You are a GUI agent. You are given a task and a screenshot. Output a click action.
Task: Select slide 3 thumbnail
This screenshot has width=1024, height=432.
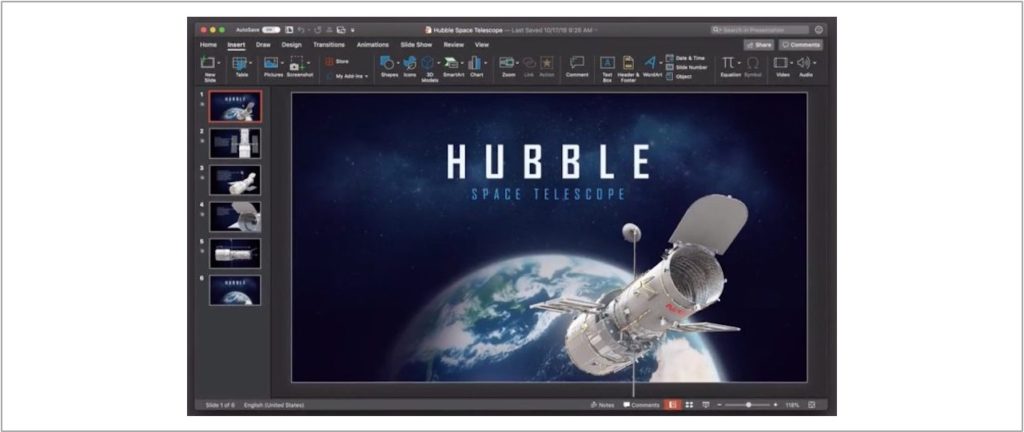[235, 180]
